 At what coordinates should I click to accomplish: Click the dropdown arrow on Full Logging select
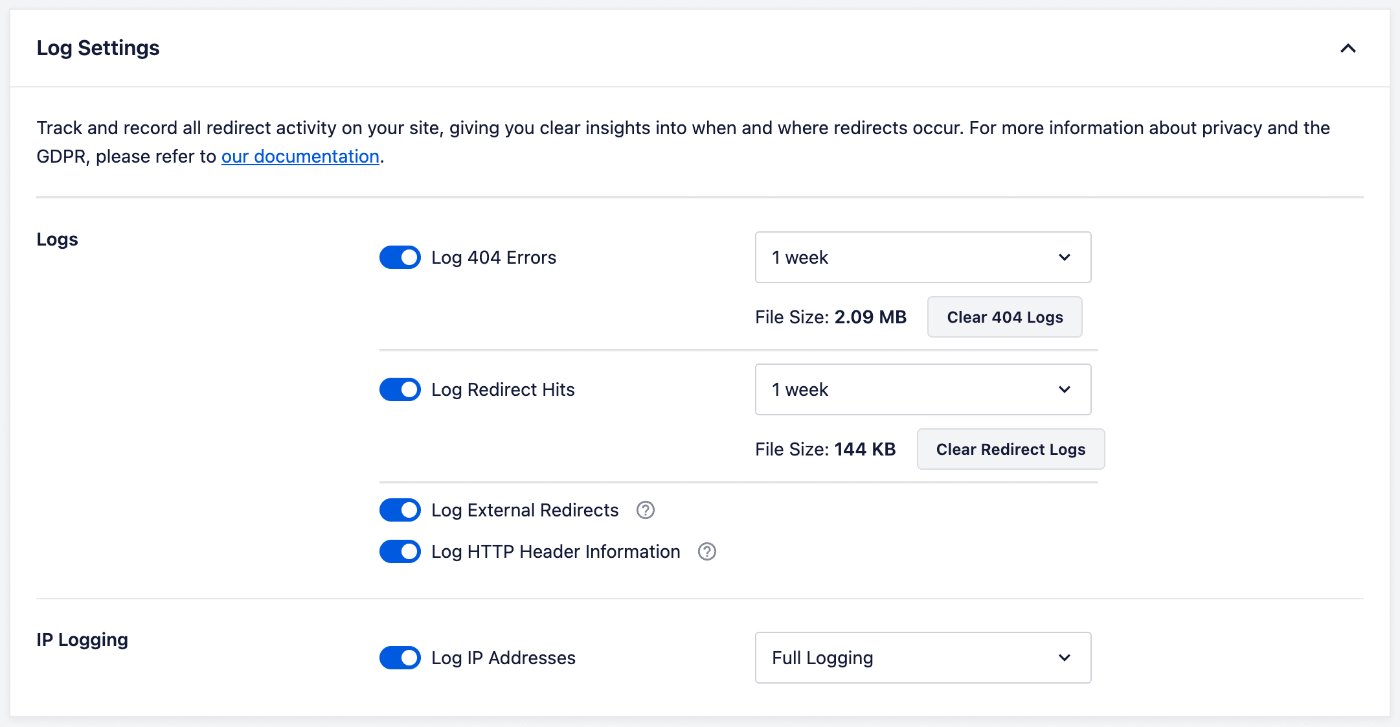[x=1064, y=657]
